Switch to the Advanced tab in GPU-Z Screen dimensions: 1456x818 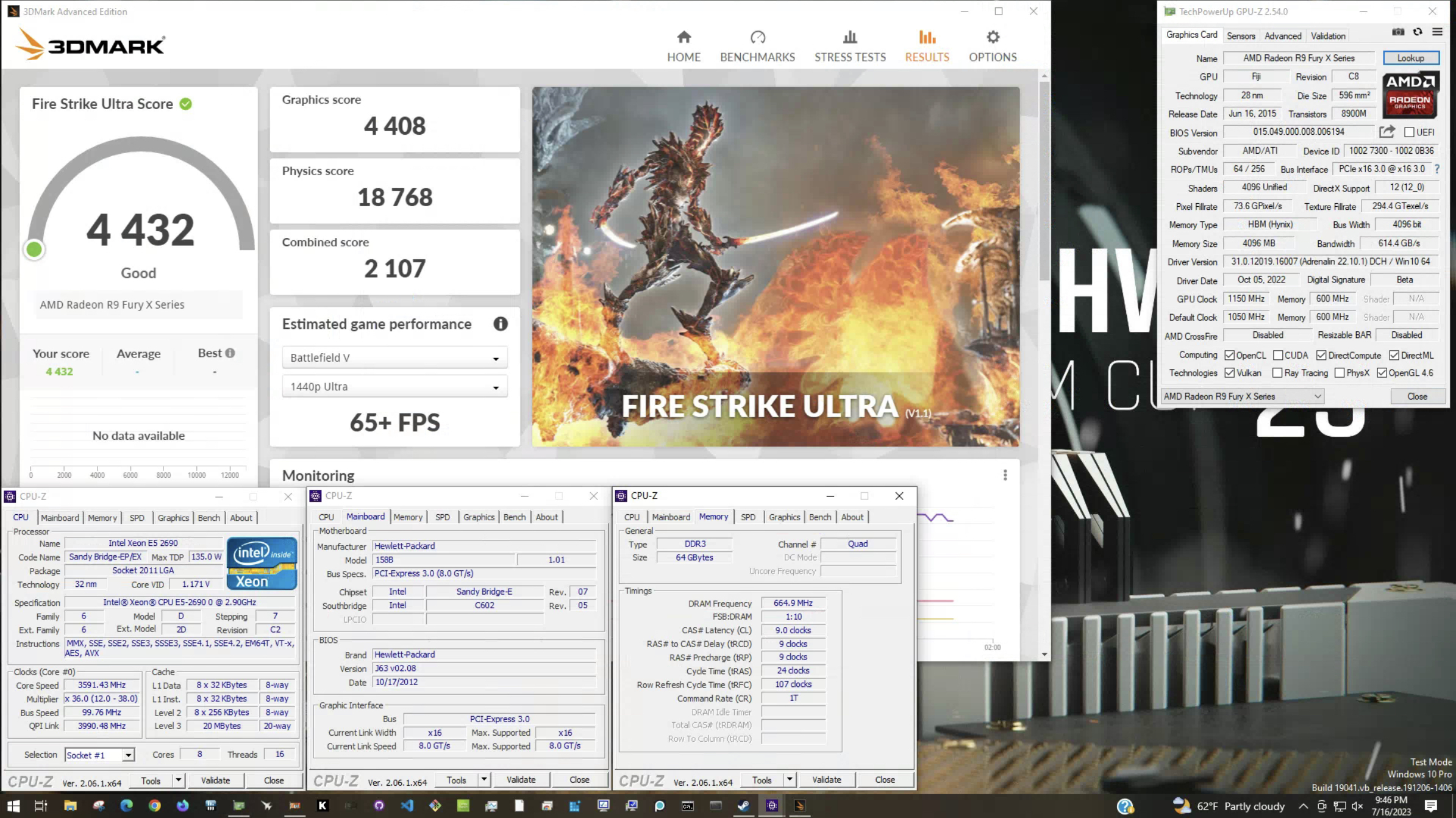click(x=1283, y=36)
